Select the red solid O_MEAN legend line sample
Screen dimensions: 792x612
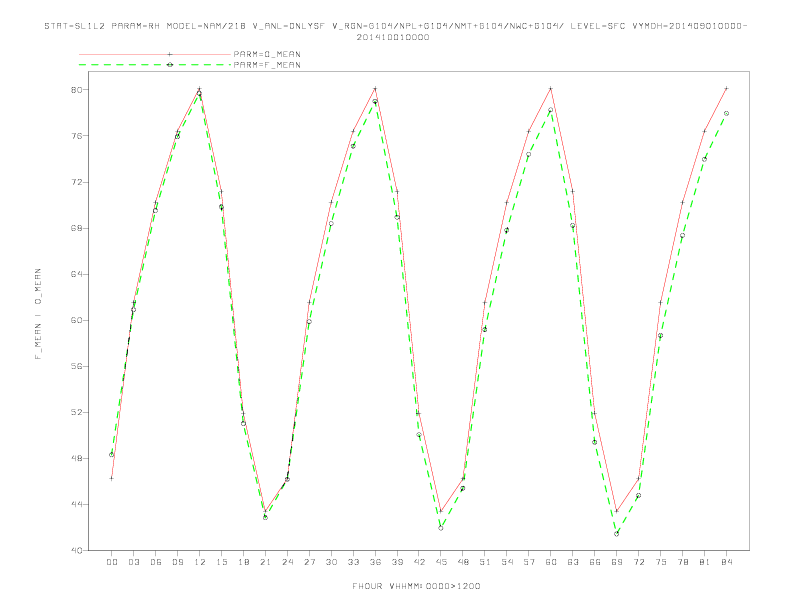click(x=155, y=54)
